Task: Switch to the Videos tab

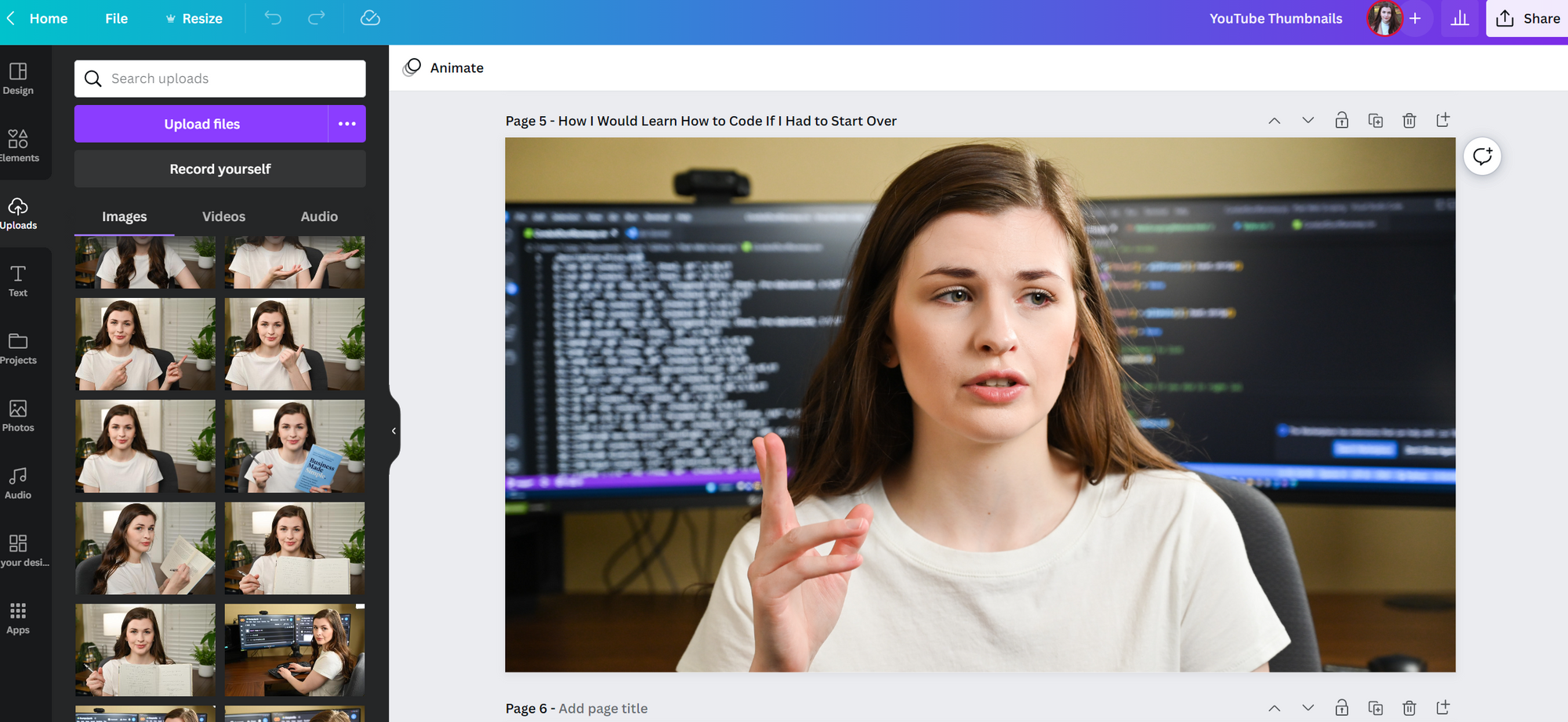Action: pyautogui.click(x=223, y=216)
